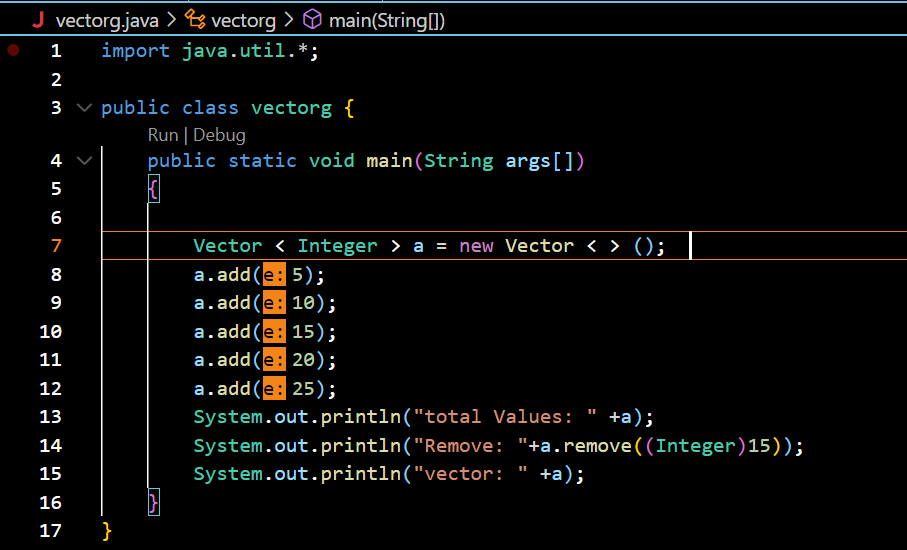Collapse the vectorg class fold chevron
The height and width of the screenshot is (550, 907).
[x=84, y=108]
